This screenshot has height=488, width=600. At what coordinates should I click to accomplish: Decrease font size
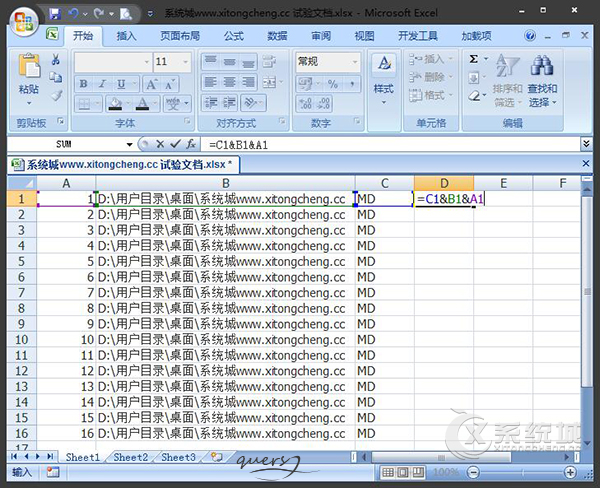coord(170,84)
